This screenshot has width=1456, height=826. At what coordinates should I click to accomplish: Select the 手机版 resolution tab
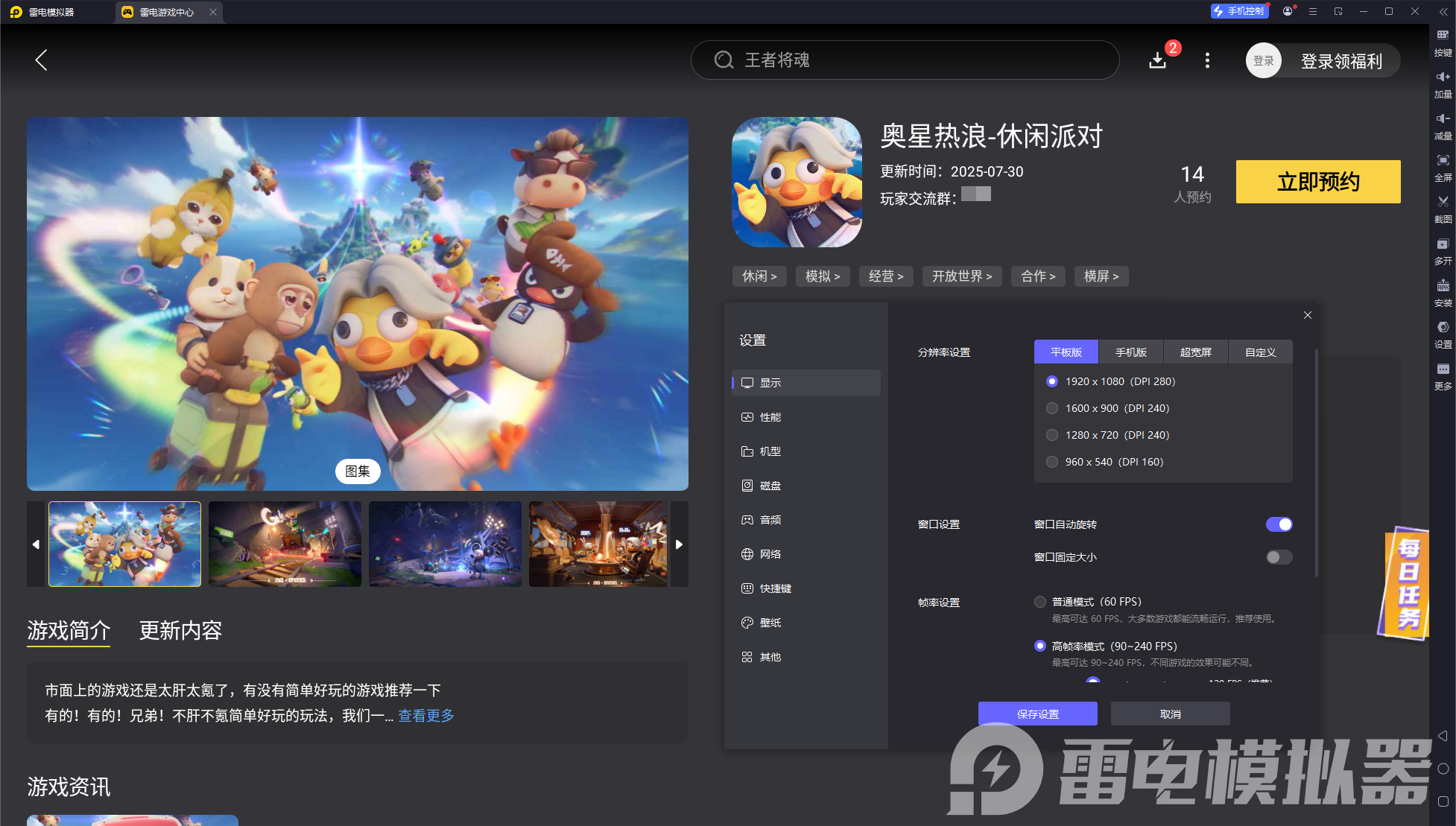point(1131,352)
